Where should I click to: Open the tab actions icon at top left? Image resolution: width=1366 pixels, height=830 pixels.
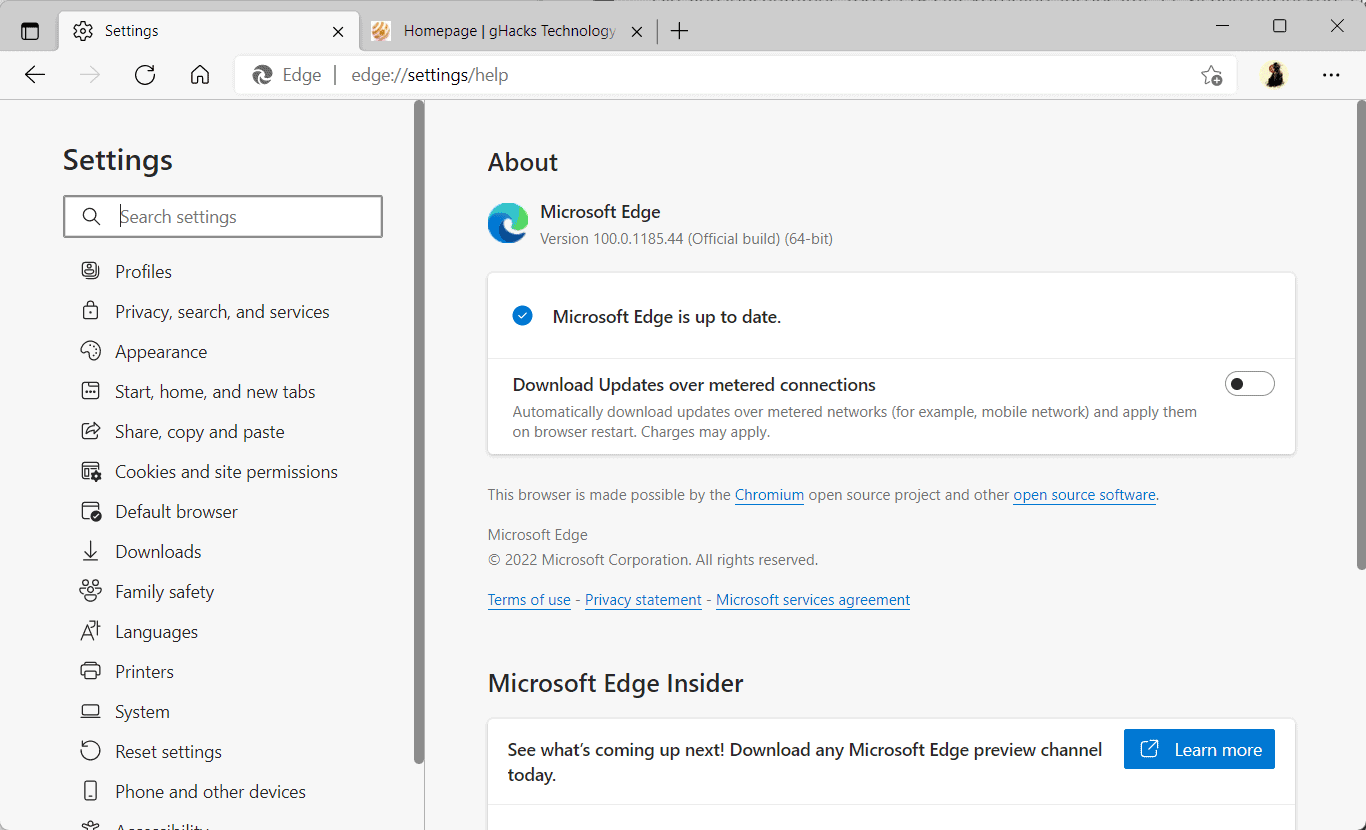[29, 30]
